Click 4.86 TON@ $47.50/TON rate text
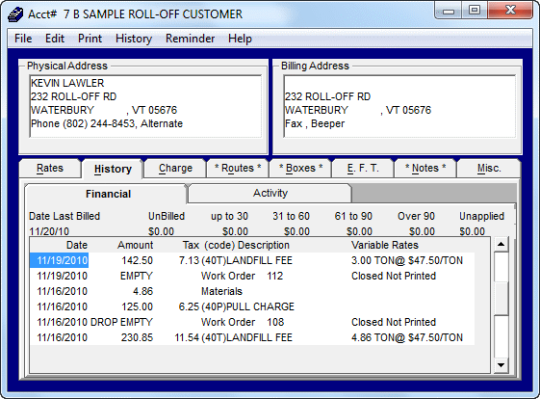Image resolution: width=540 pixels, height=399 pixels. 407,338
